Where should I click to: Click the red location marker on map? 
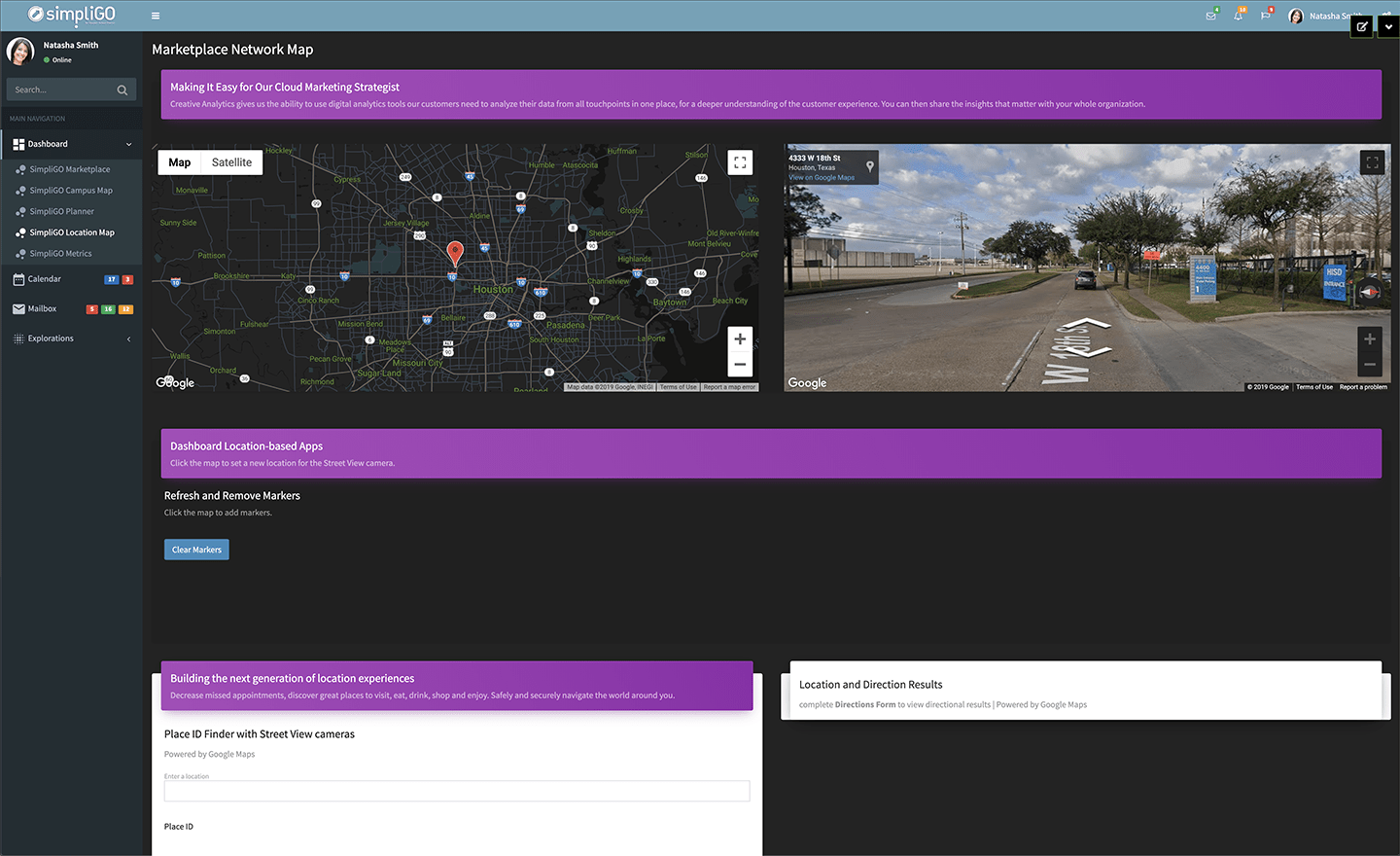pyautogui.click(x=454, y=253)
